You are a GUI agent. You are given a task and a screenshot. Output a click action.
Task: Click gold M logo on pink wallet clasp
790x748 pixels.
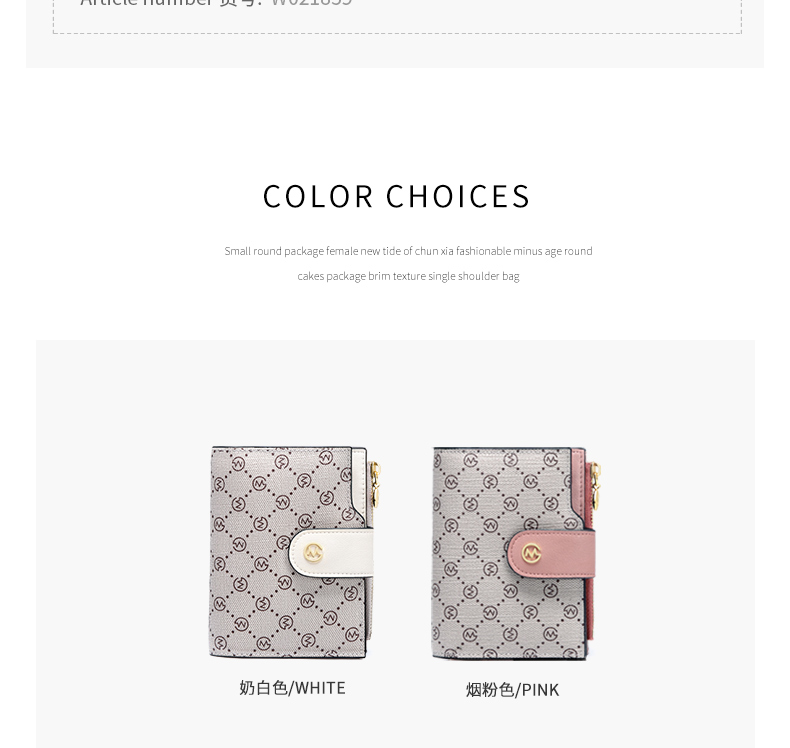pyautogui.click(x=531, y=554)
